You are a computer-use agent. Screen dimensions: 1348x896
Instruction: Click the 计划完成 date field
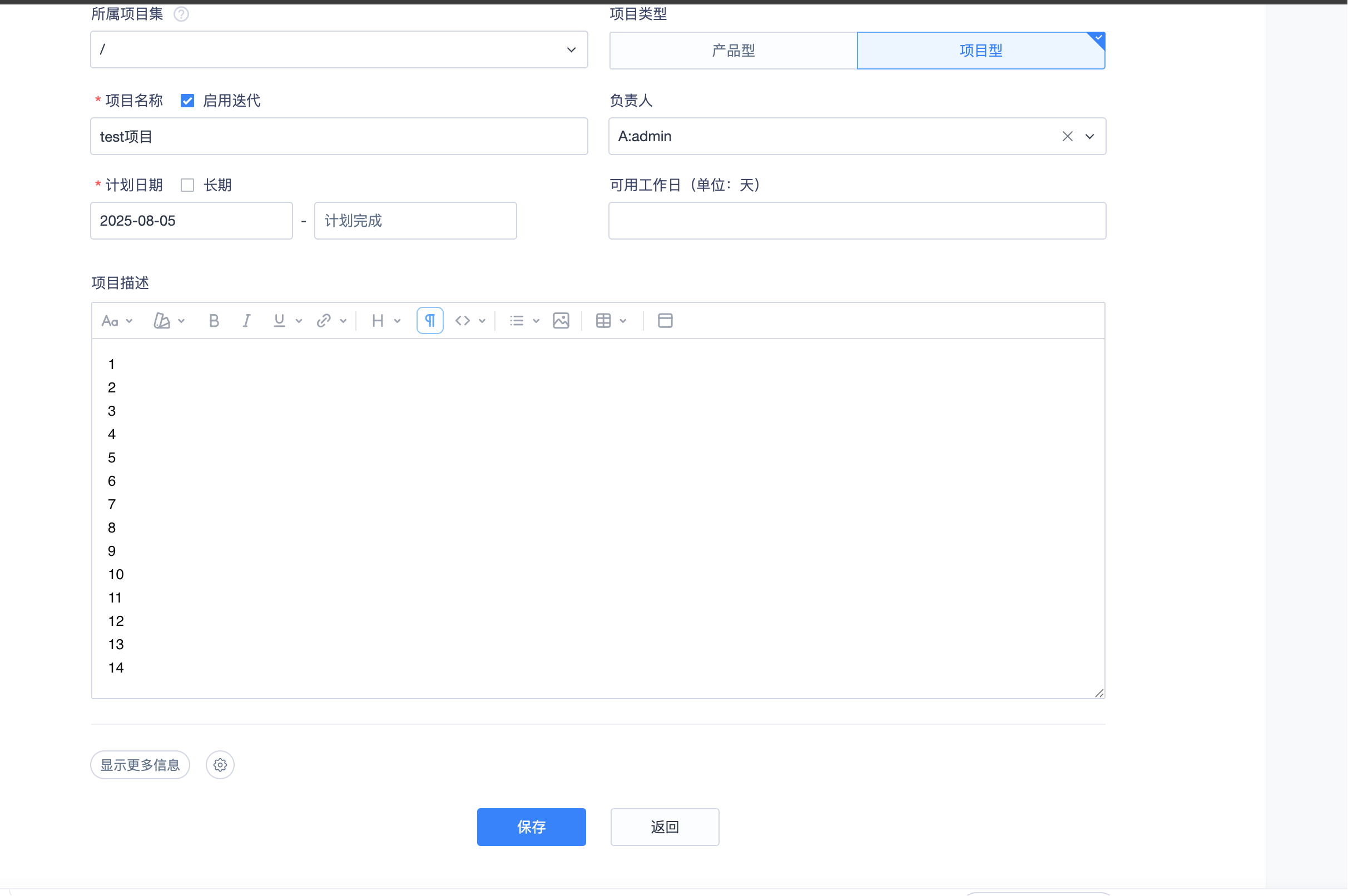415,221
